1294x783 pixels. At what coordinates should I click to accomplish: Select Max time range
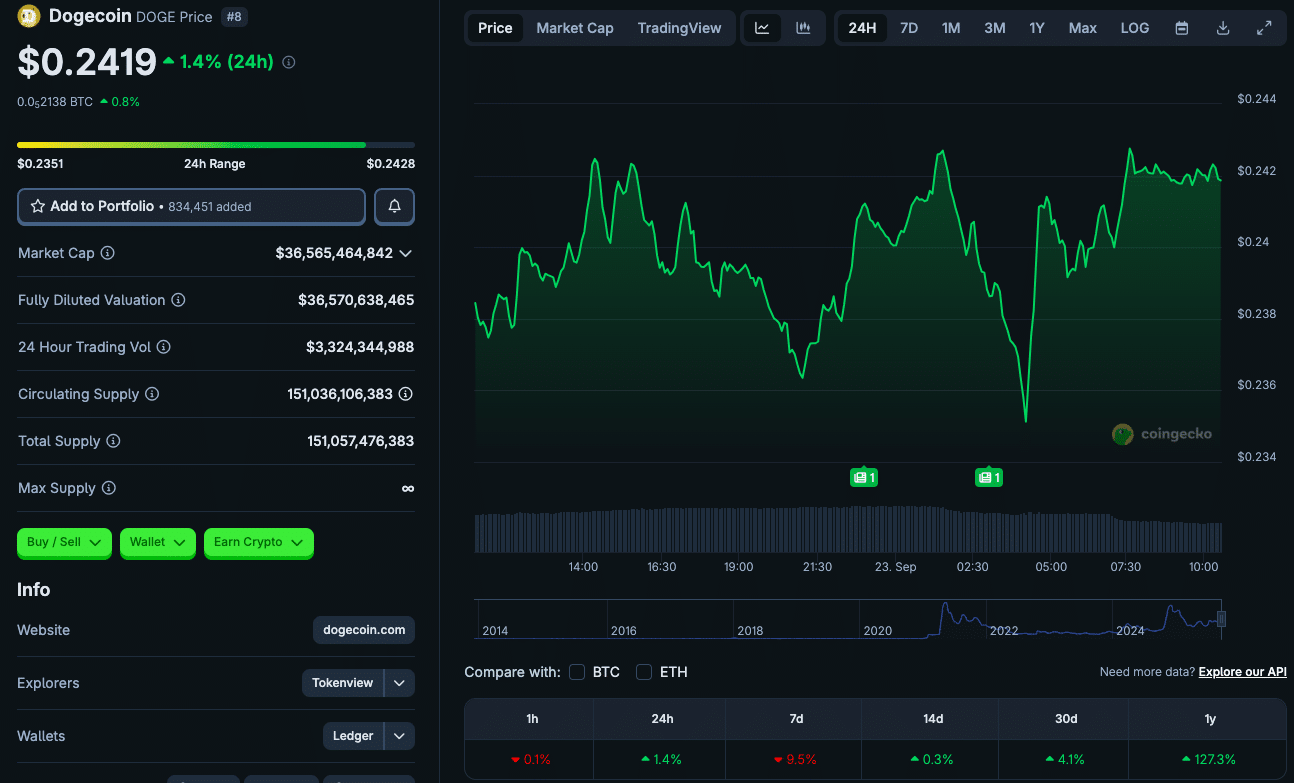click(x=1083, y=28)
